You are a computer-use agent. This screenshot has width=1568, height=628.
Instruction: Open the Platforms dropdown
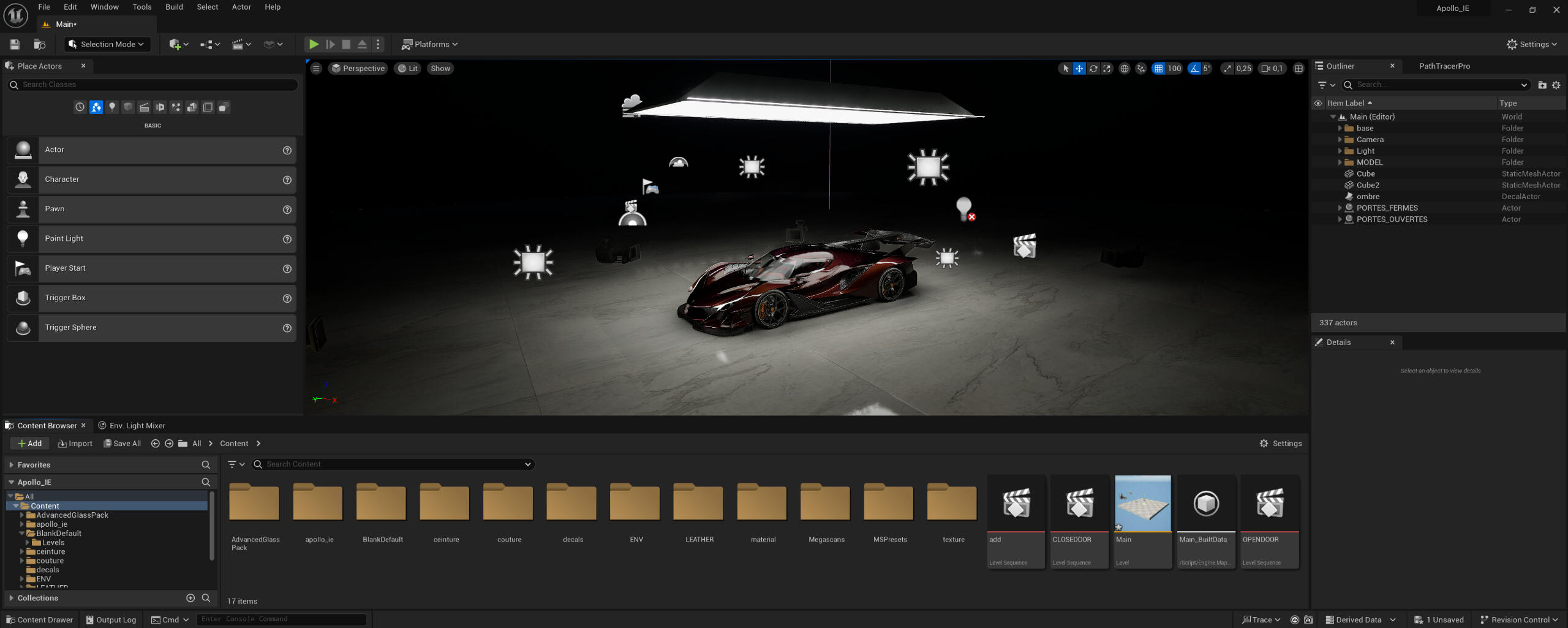pos(429,44)
